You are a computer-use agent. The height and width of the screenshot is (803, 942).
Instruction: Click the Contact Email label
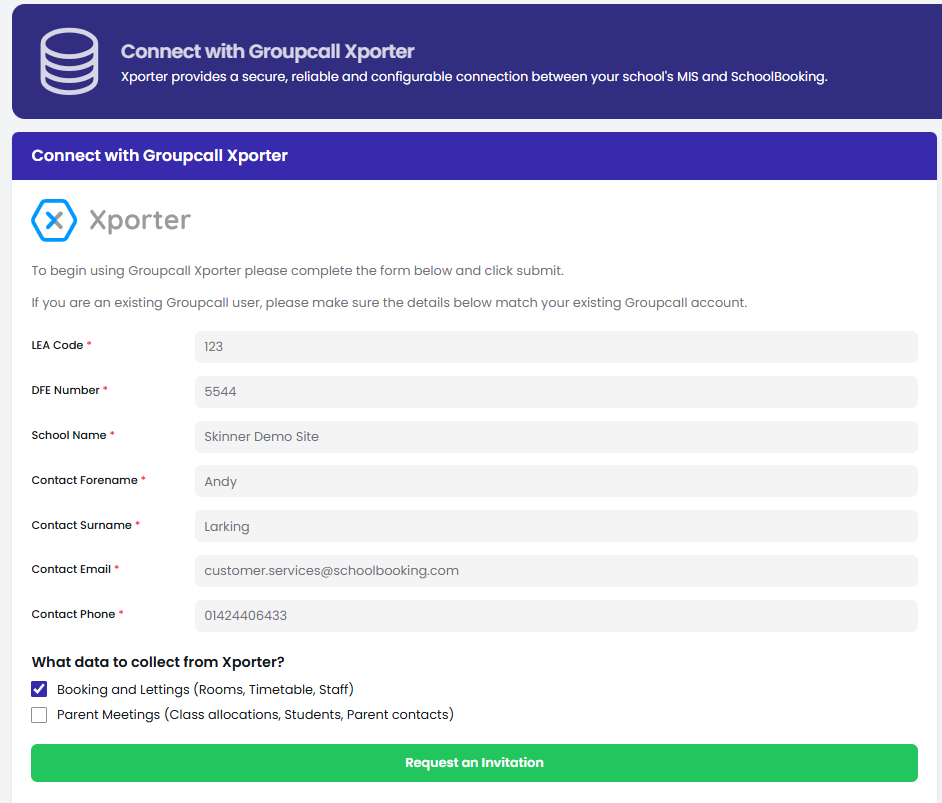coord(71,569)
